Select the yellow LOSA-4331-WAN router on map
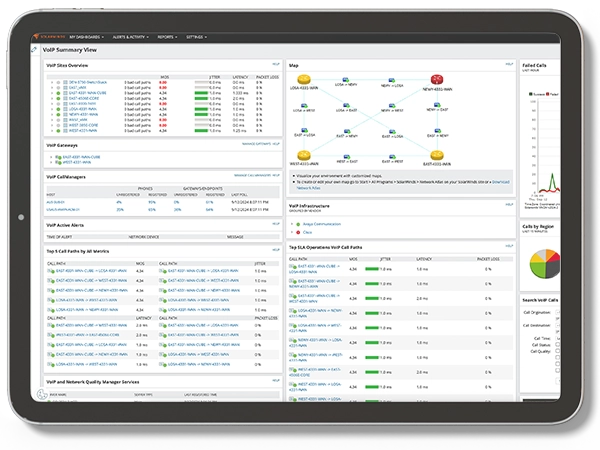The height and width of the screenshot is (450, 600). (304, 80)
